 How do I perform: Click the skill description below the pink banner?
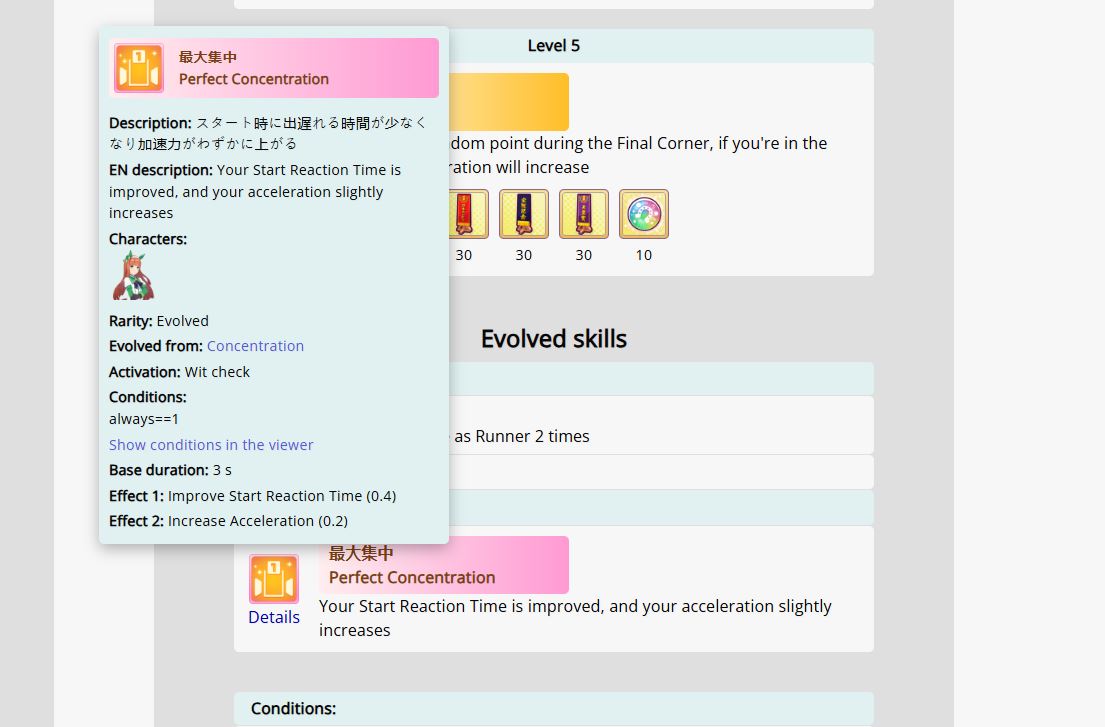click(575, 619)
